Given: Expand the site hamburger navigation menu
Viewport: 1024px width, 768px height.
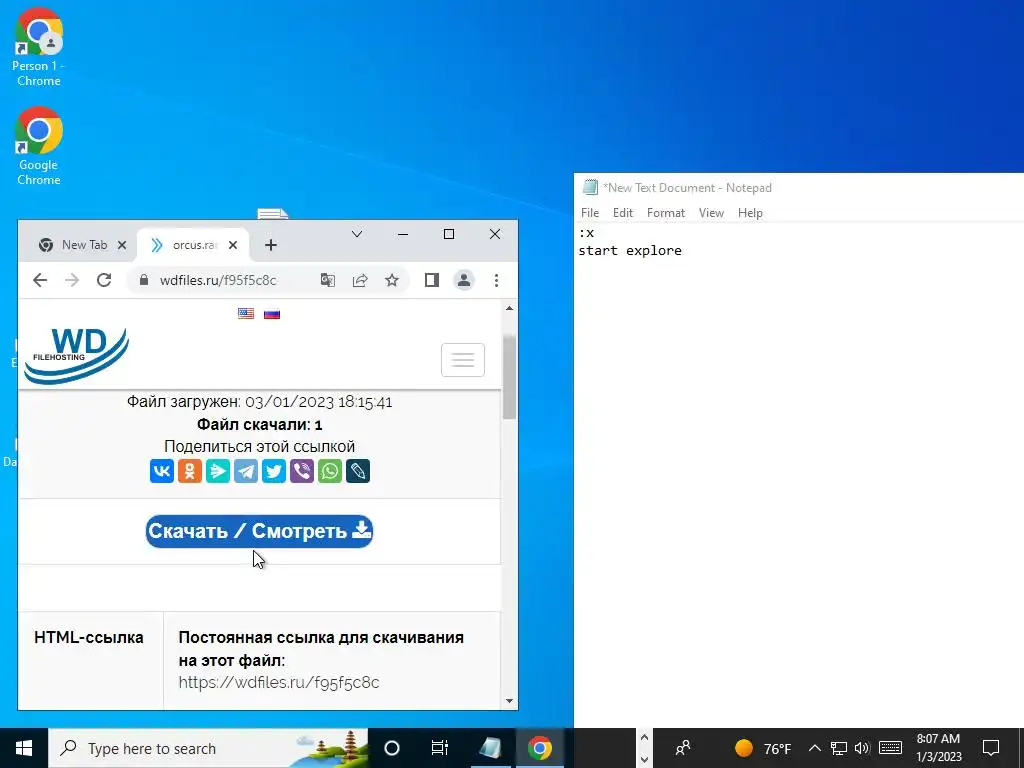Looking at the screenshot, I should 463,360.
